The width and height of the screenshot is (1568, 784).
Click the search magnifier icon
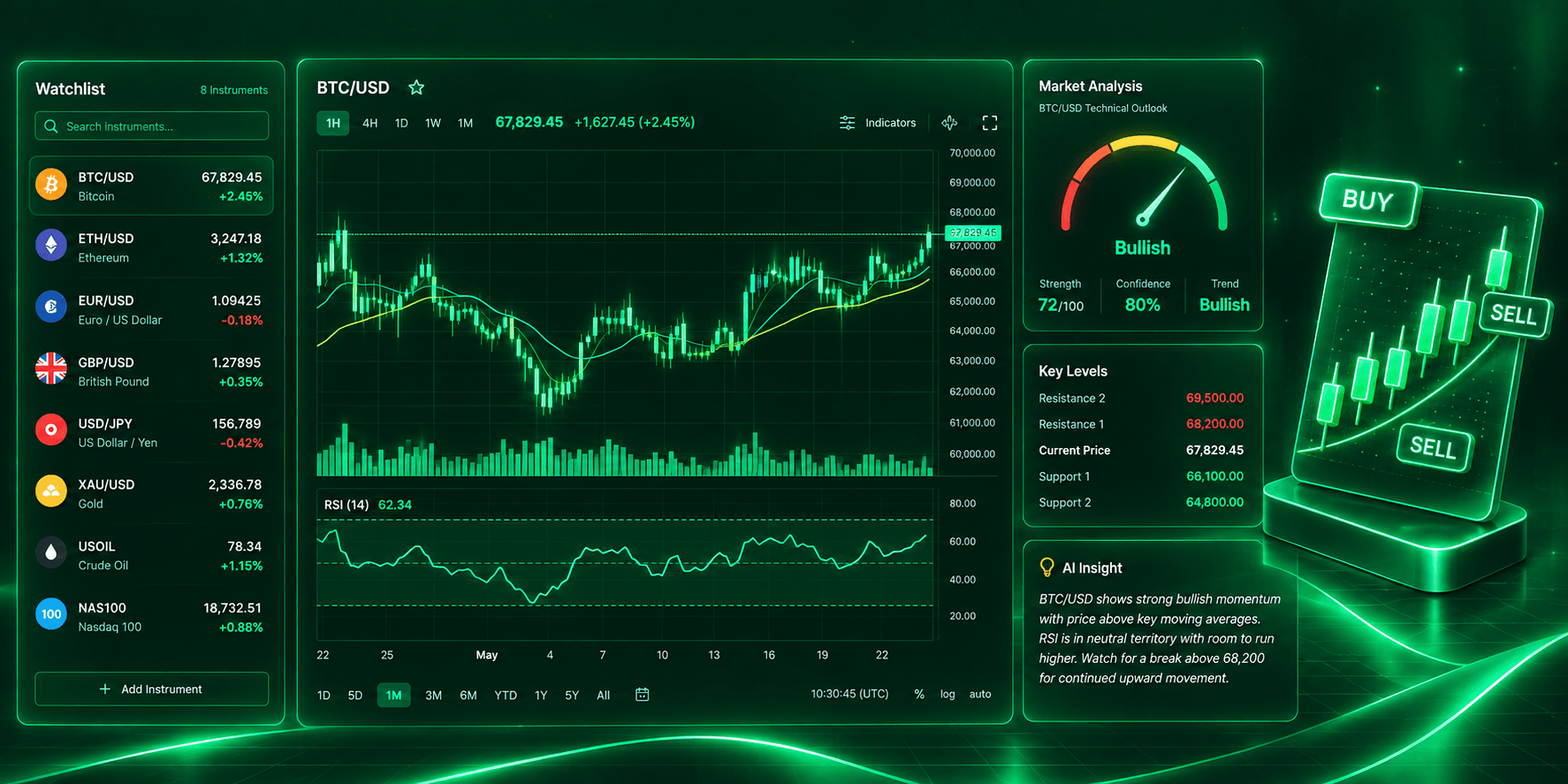pos(51,126)
